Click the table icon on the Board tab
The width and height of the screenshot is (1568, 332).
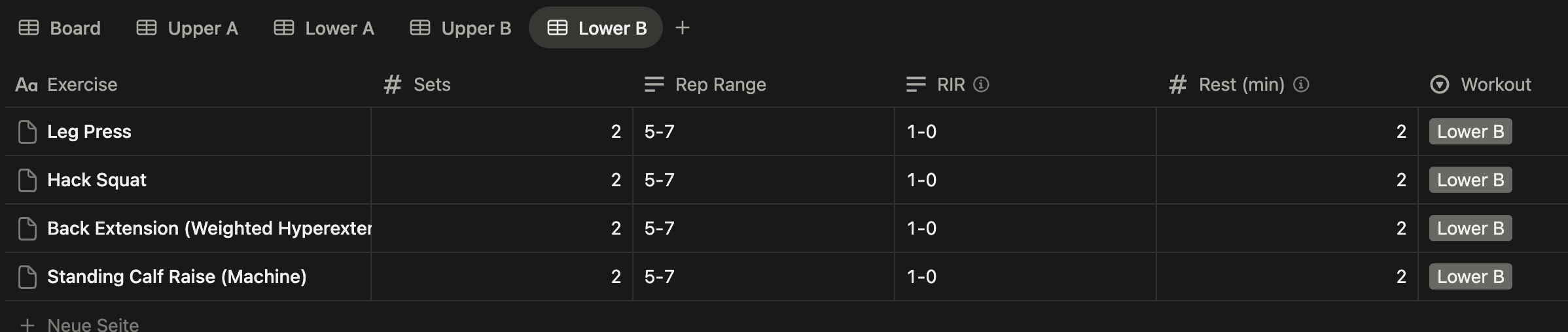(x=29, y=27)
